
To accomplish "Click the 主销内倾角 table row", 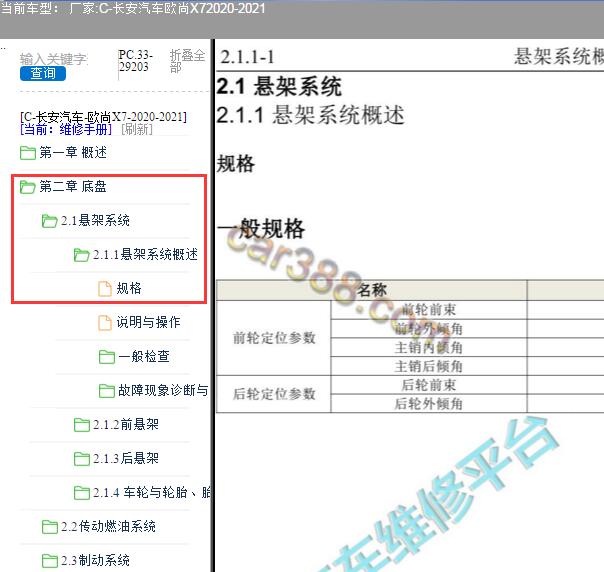I will click(x=428, y=347).
